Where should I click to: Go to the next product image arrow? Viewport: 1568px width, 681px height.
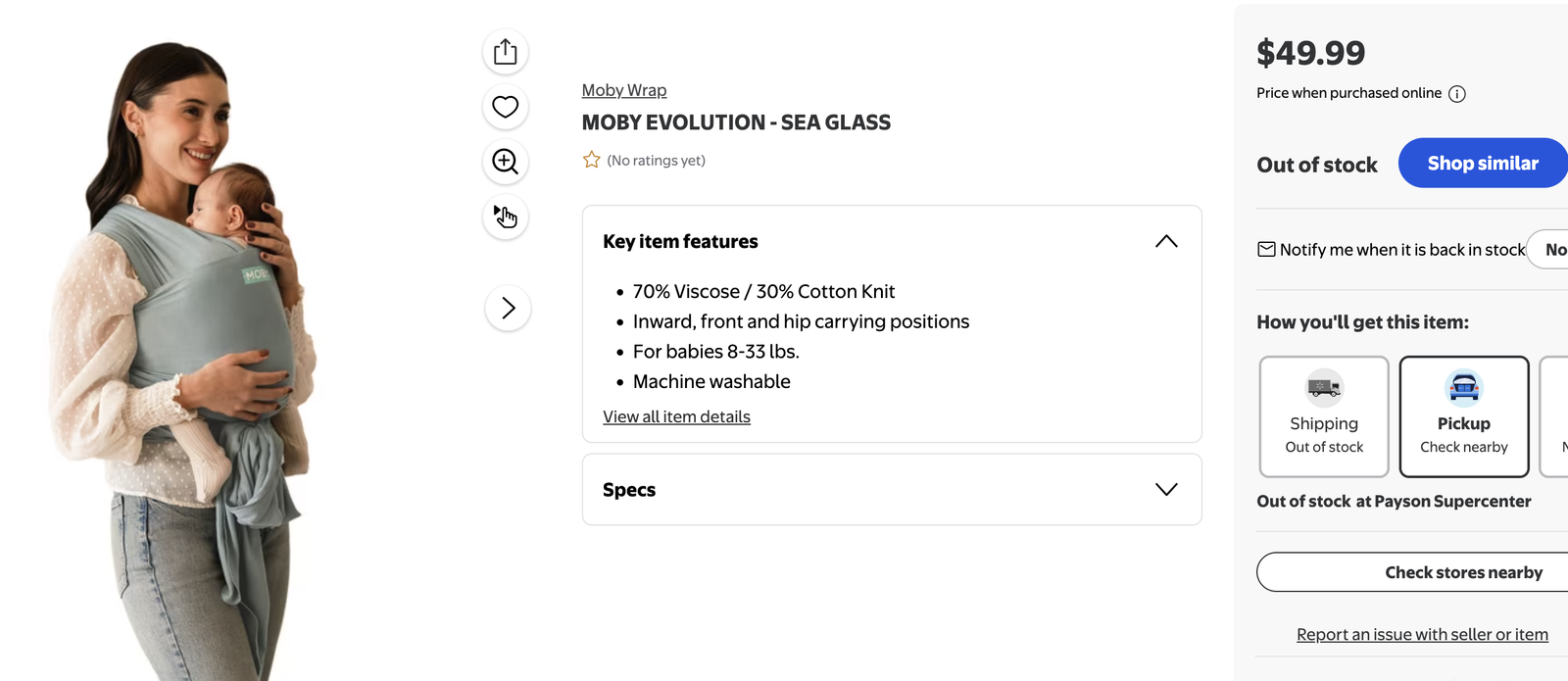coord(508,308)
